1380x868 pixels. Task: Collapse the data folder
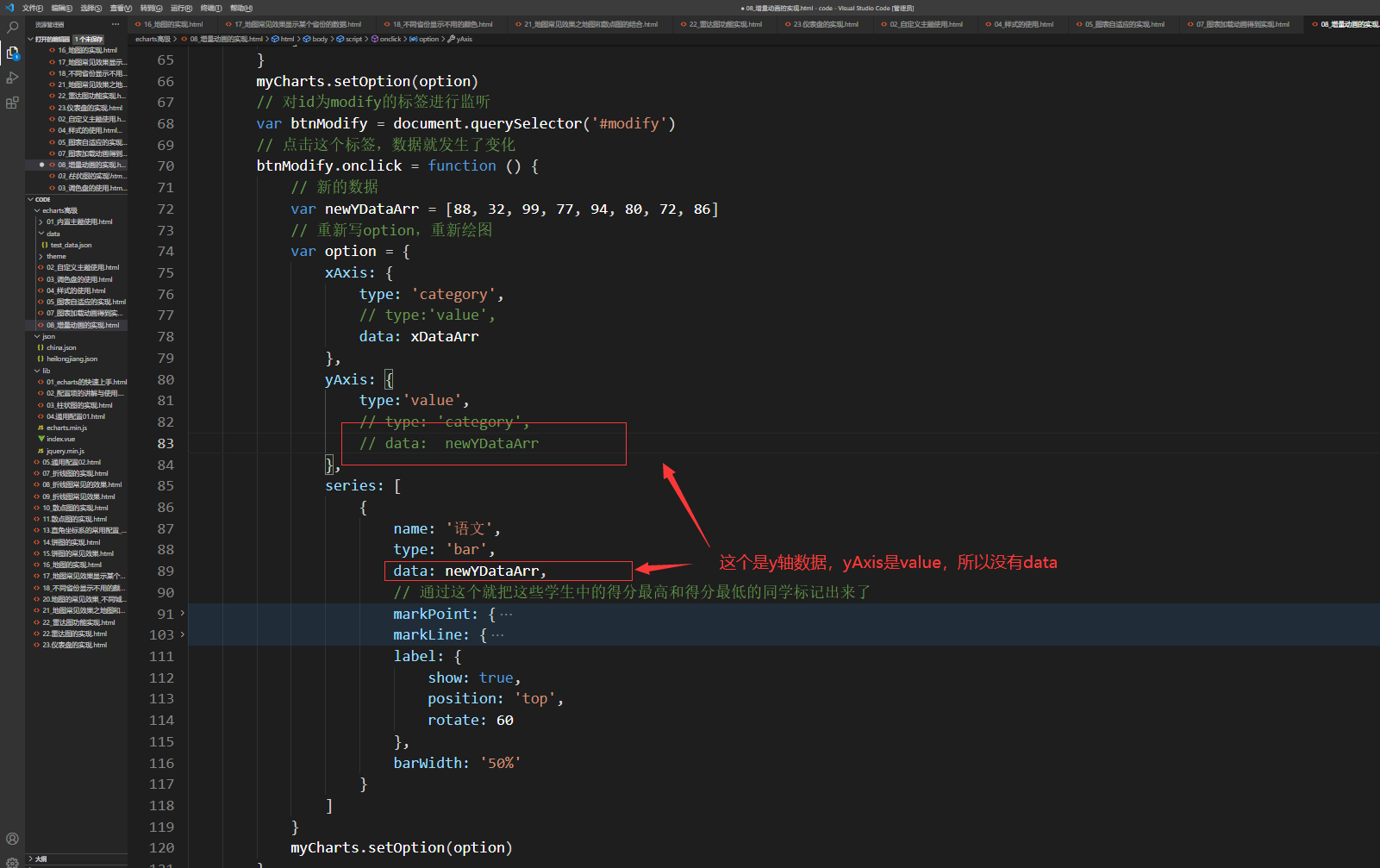coord(41,234)
